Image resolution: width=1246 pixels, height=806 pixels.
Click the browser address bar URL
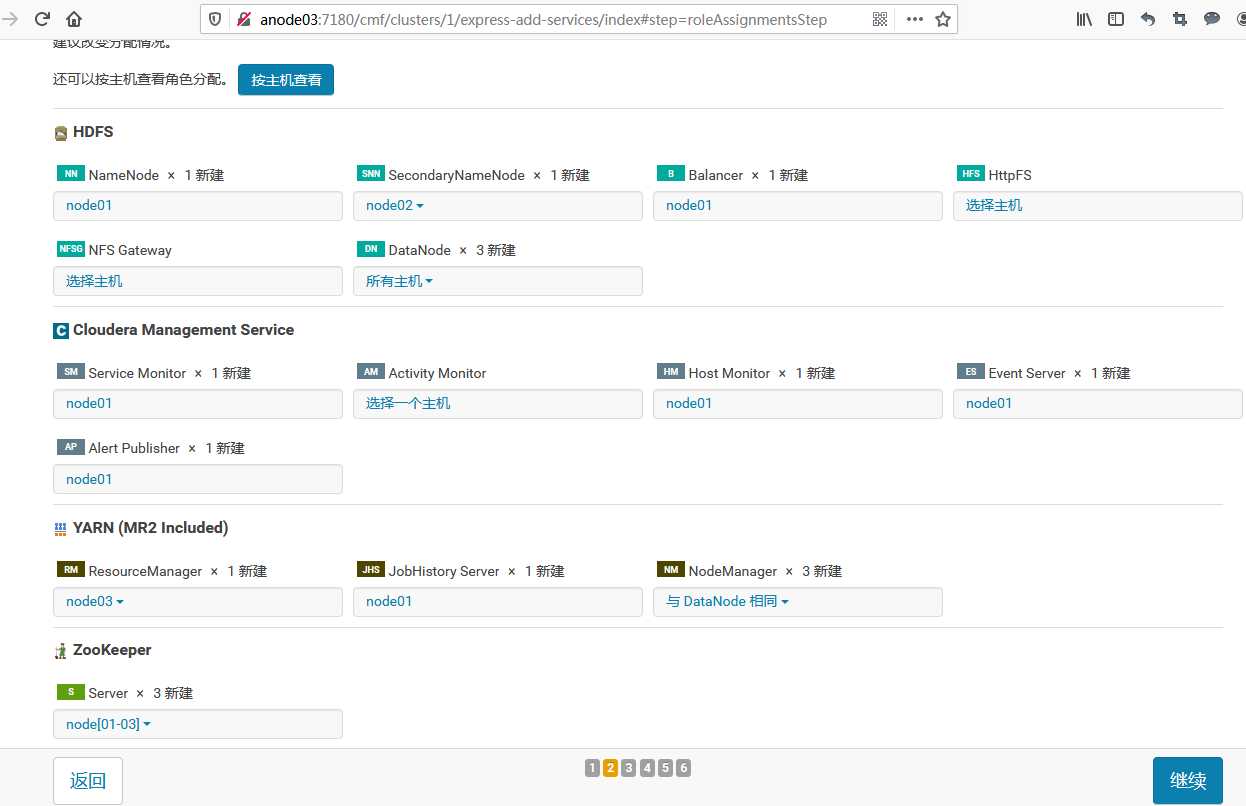coord(543,19)
